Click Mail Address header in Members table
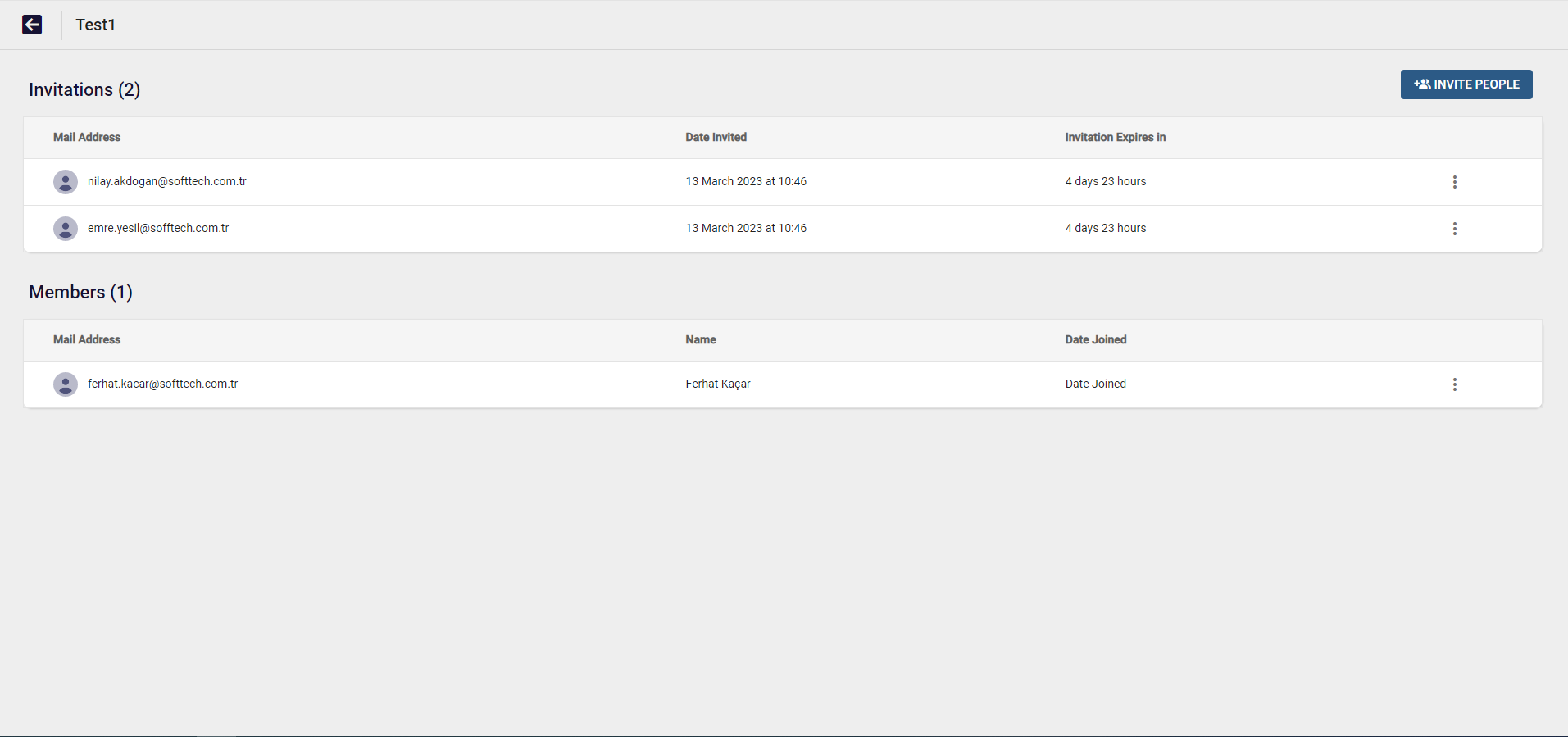 click(87, 339)
